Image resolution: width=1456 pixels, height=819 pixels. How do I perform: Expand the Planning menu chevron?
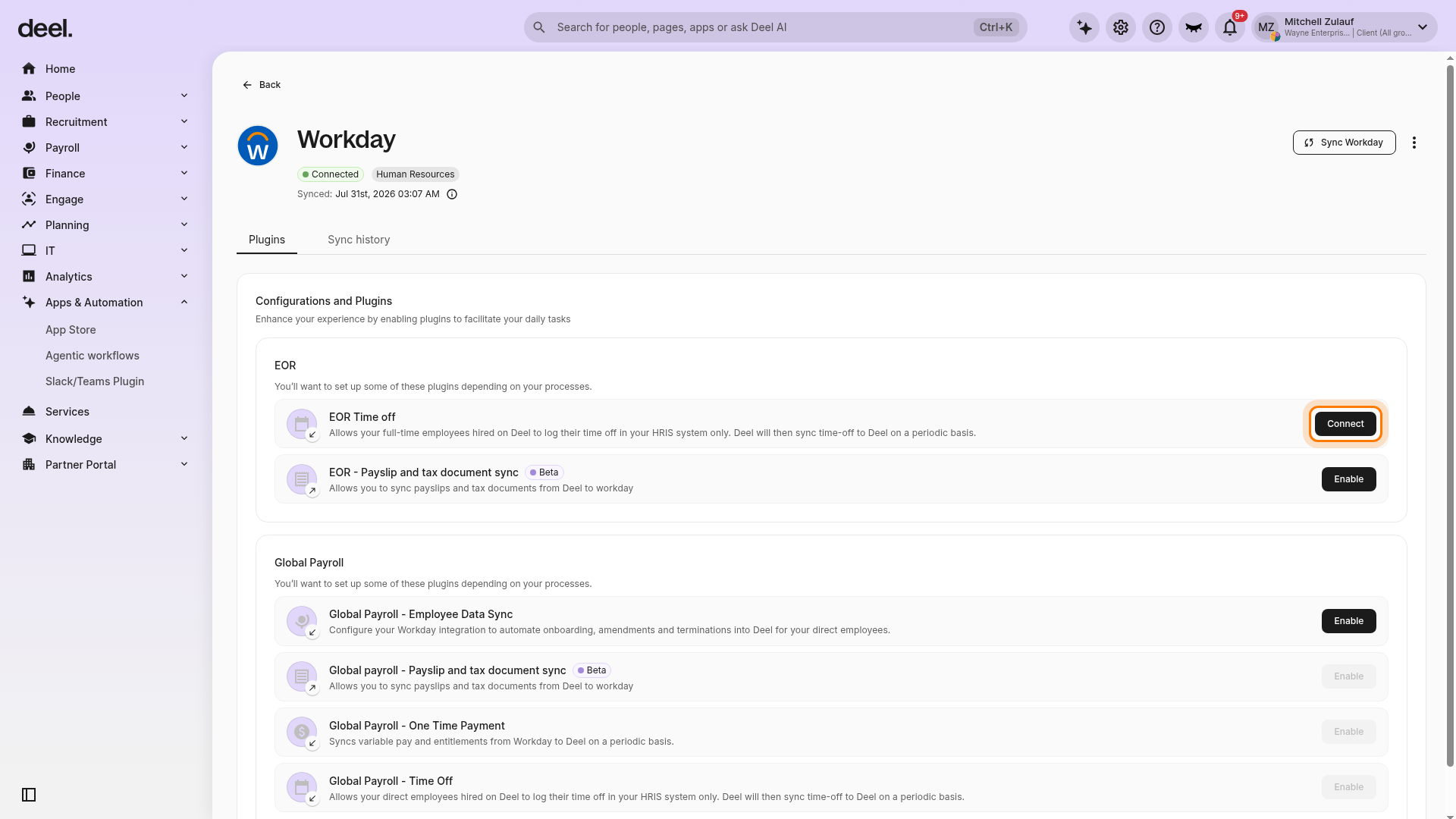[x=184, y=225]
